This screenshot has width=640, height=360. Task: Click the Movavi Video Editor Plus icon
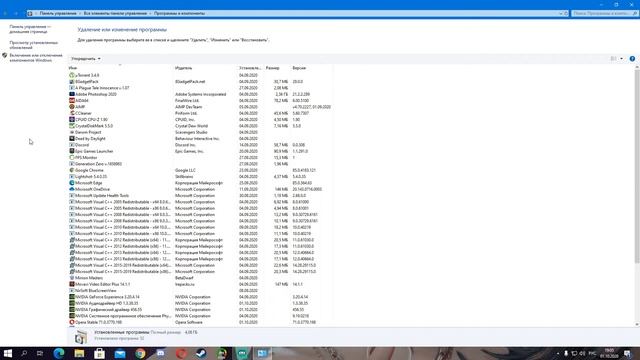(72, 284)
